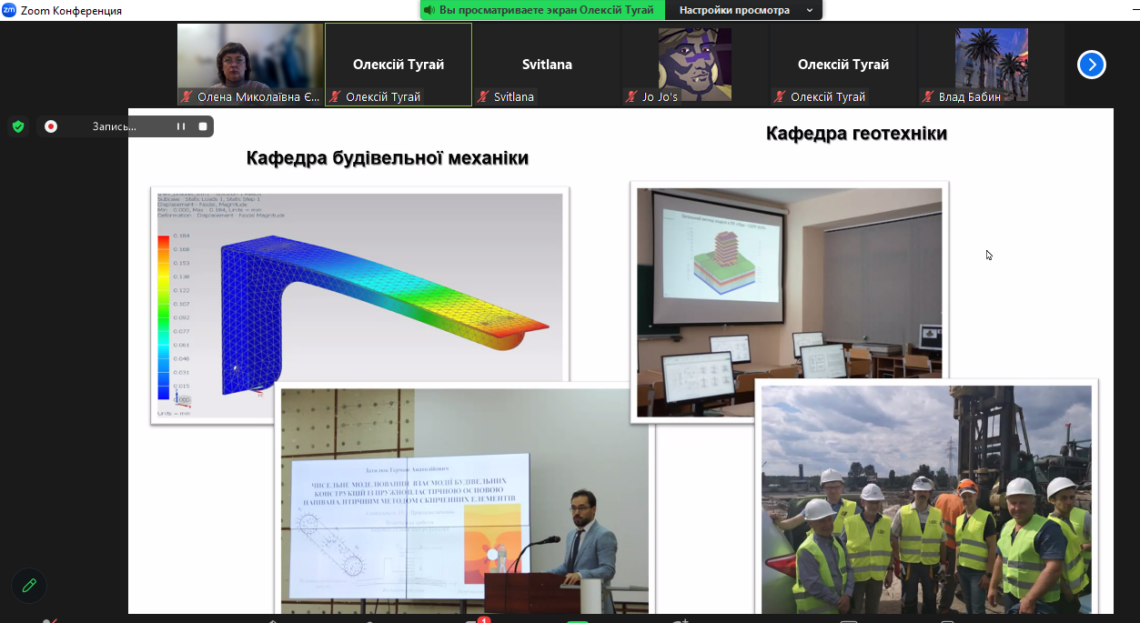This screenshot has height=623, width=1140.
Task: Select the Svitlana participant tile
Action: pos(546,58)
